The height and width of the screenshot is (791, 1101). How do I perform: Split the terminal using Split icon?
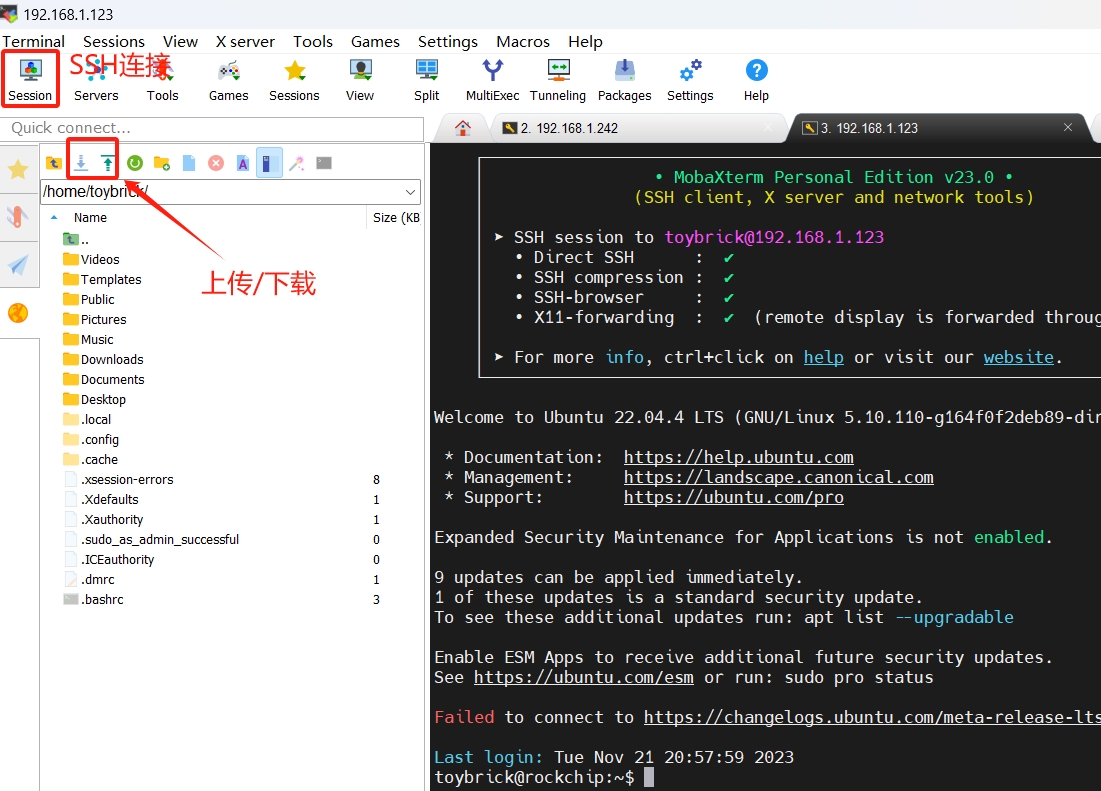426,79
